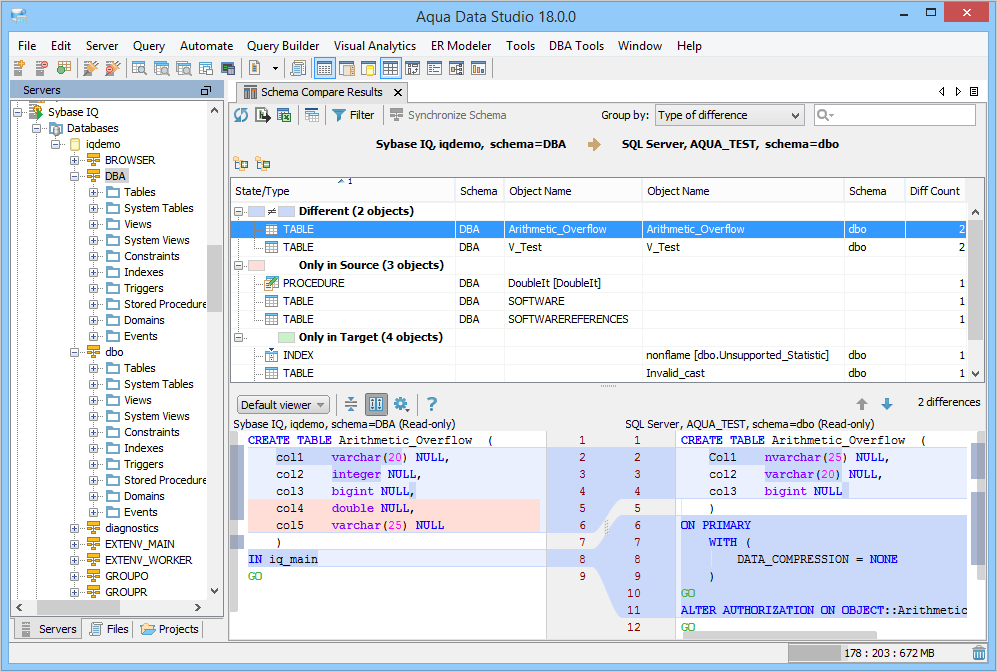Viewport: 997px width, 672px height.
Task: Click the diff viewer help question mark
Action: (432, 404)
